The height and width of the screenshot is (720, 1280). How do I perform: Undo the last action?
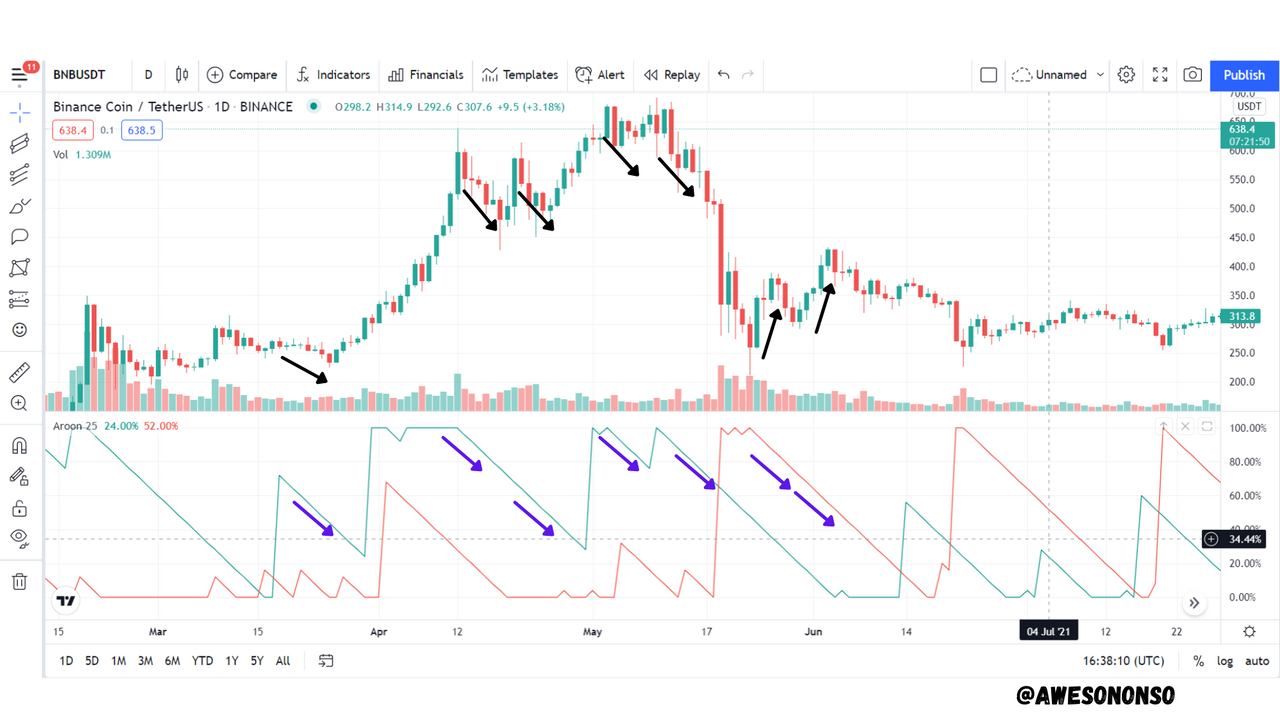click(x=724, y=75)
